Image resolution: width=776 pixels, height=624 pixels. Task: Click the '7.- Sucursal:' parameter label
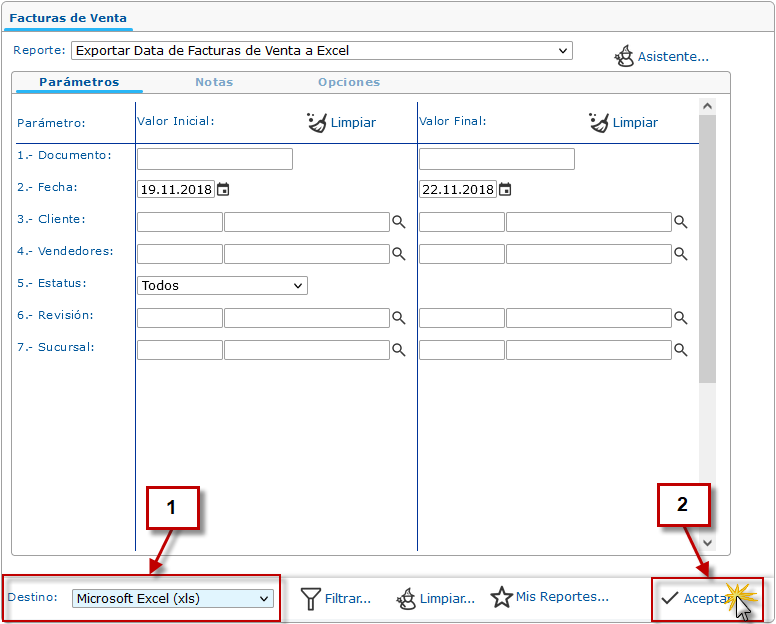click(x=56, y=347)
